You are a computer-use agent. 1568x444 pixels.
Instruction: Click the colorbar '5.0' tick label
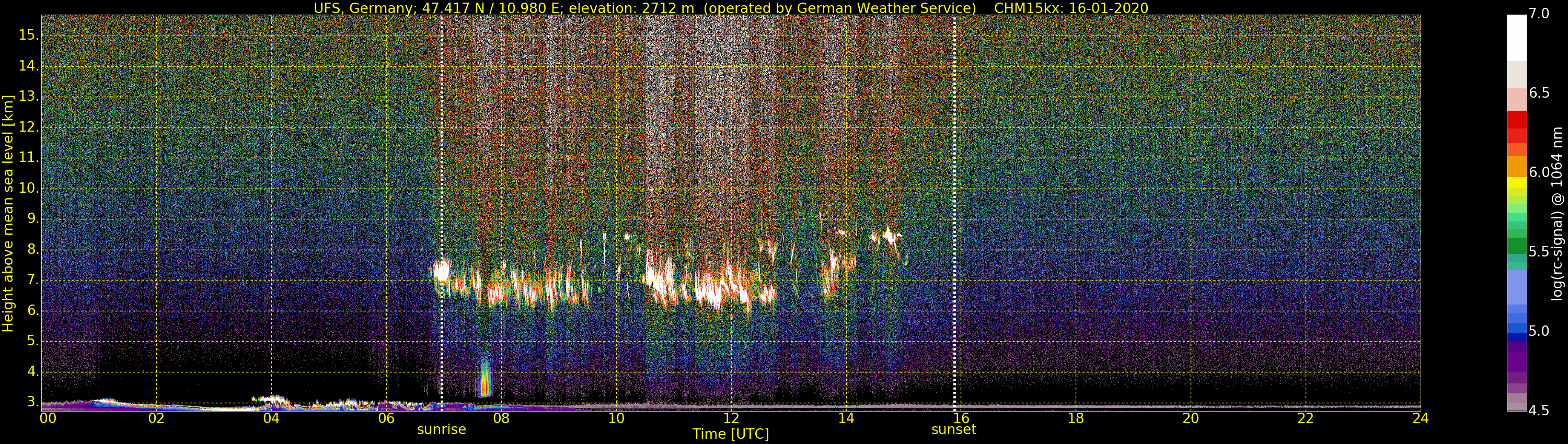[x=1539, y=332]
